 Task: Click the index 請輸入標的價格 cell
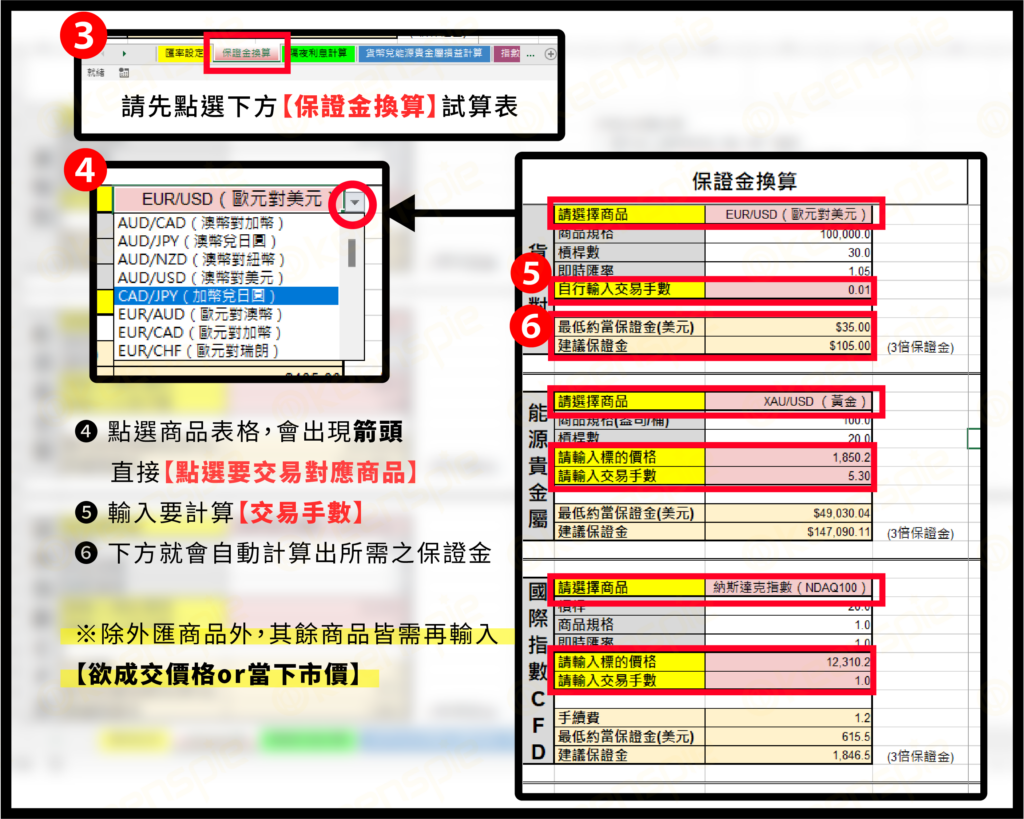coord(790,662)
